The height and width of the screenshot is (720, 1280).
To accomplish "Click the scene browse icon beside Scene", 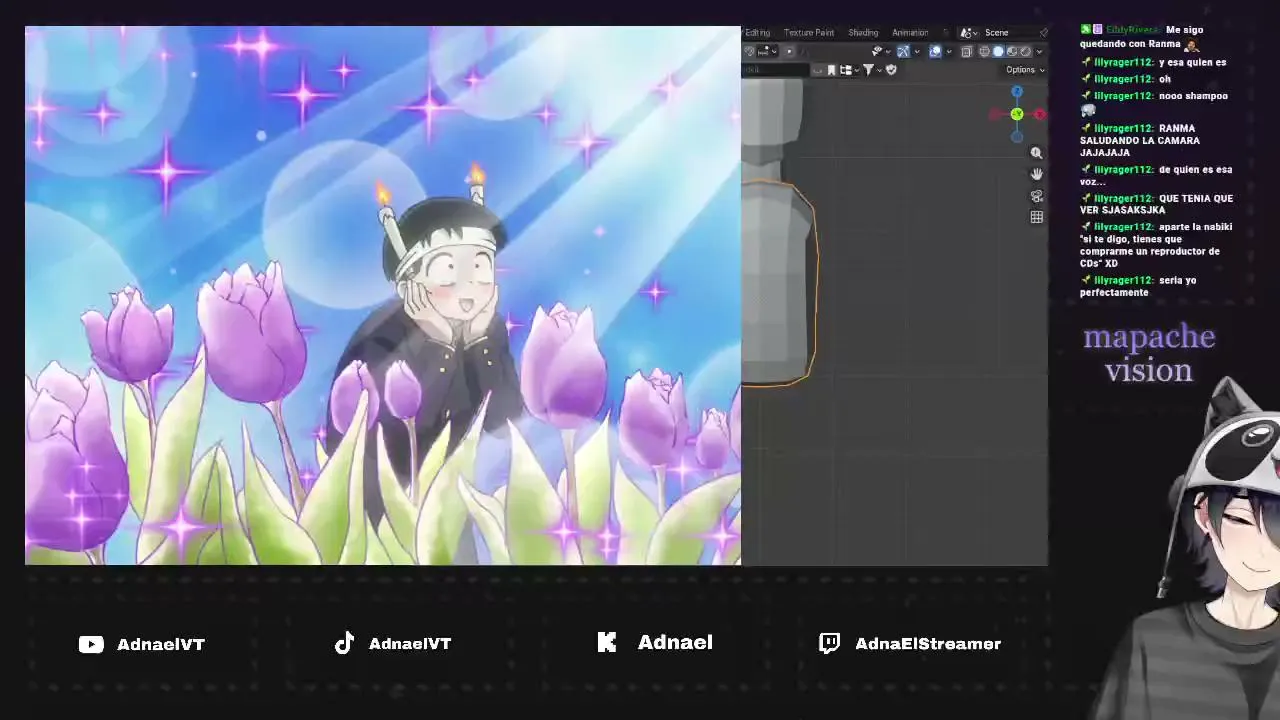I will [x=965, y=33].
